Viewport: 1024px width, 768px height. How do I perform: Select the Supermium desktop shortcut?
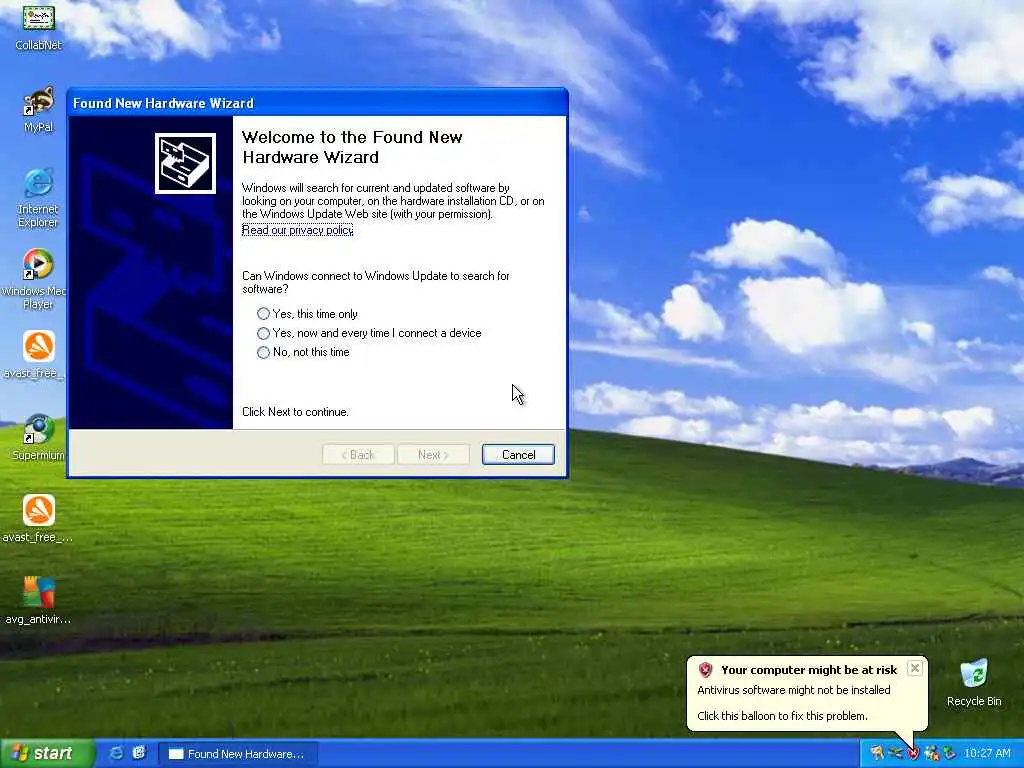click(x=38, y=437)
